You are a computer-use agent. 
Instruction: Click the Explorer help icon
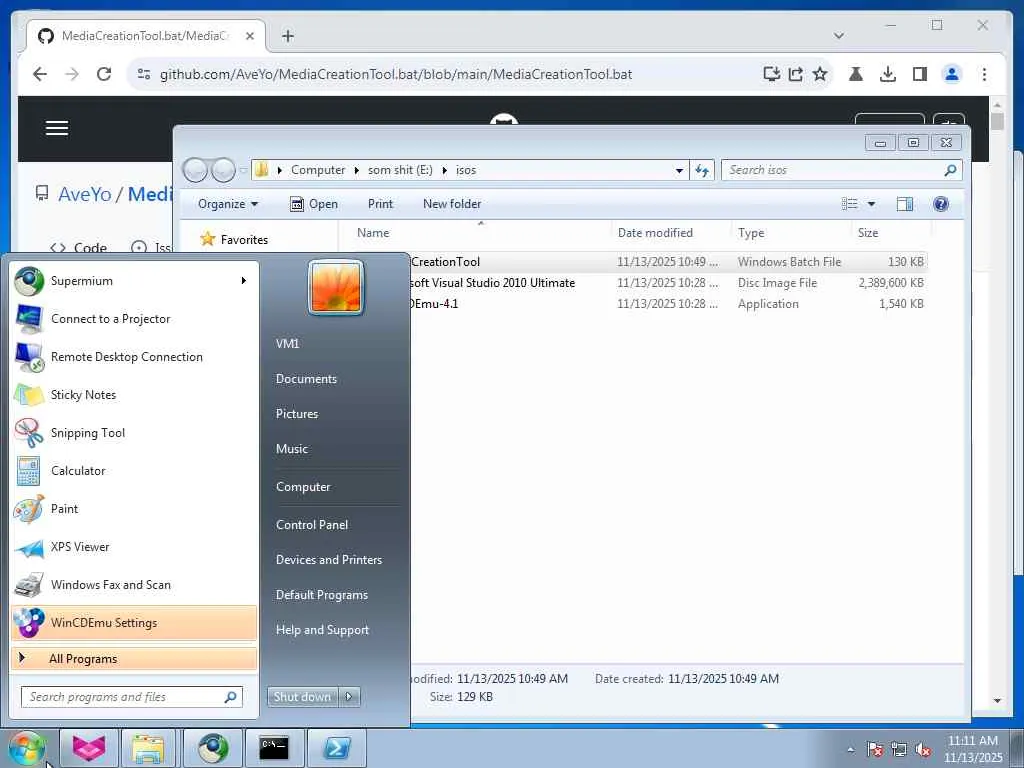coord(940,204)
